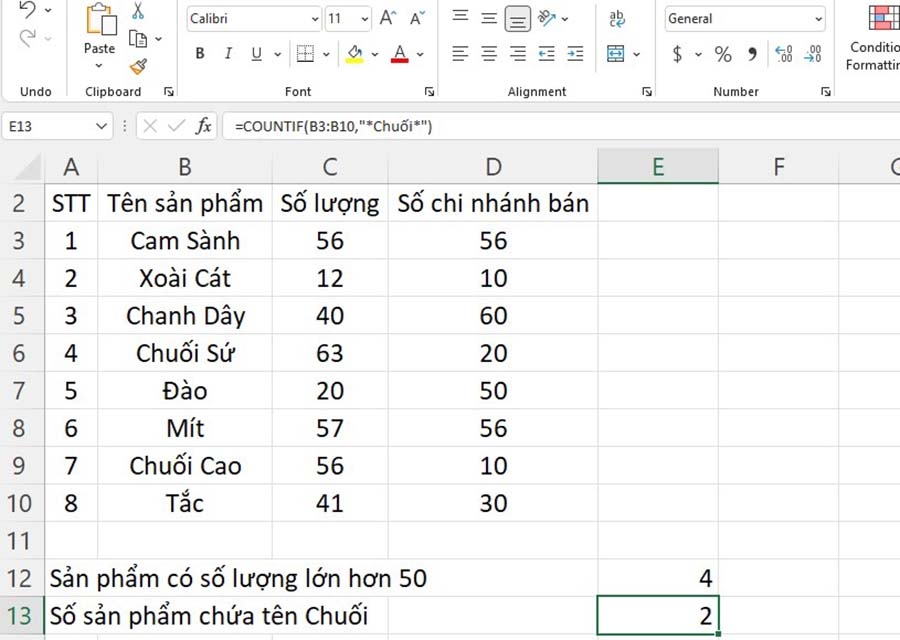
Task: Toggle Italic formatting
Action: pyautogui.click(x=228, y=54)
